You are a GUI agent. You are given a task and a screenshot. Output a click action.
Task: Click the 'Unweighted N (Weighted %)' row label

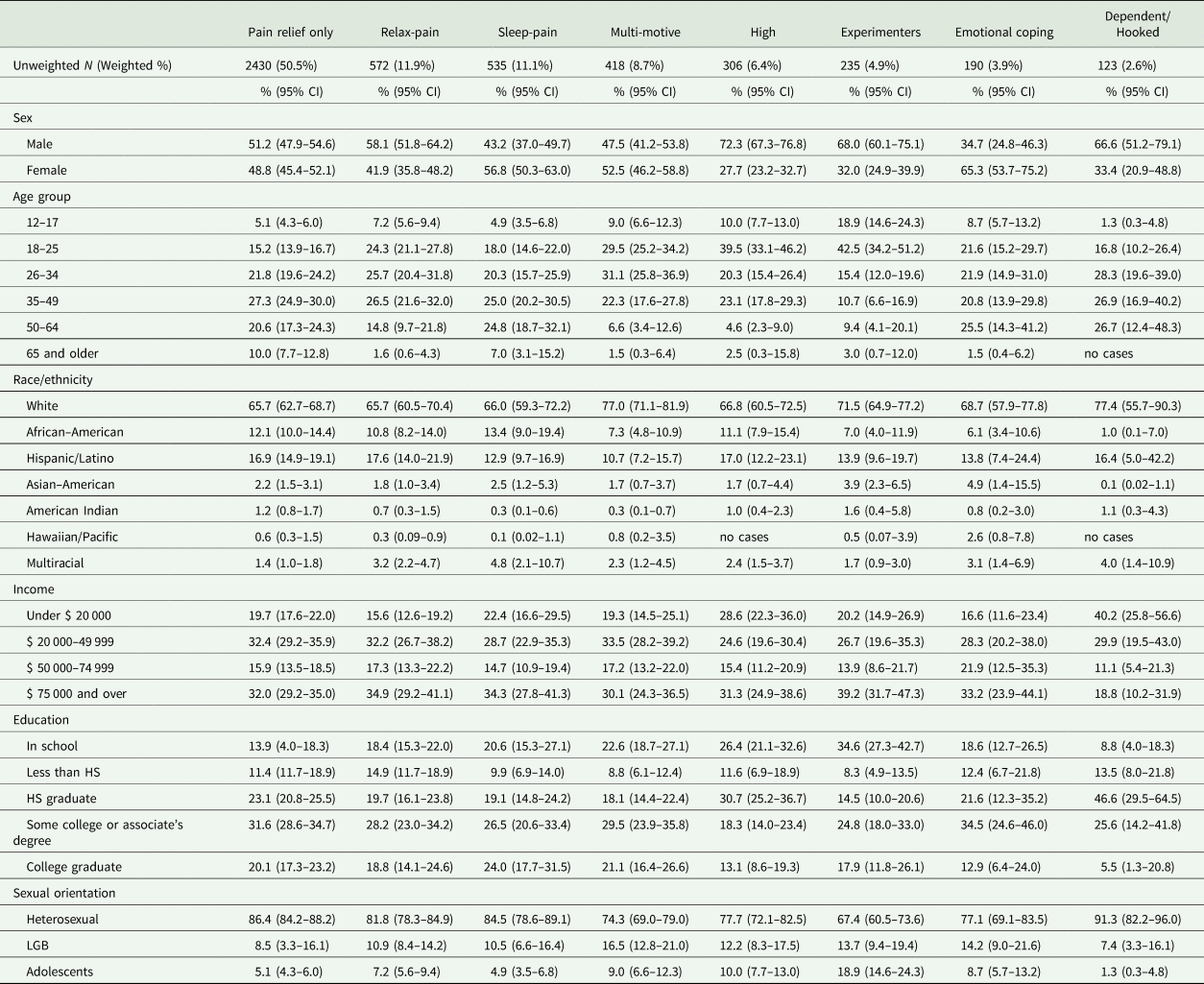click(x=92, y=66)
